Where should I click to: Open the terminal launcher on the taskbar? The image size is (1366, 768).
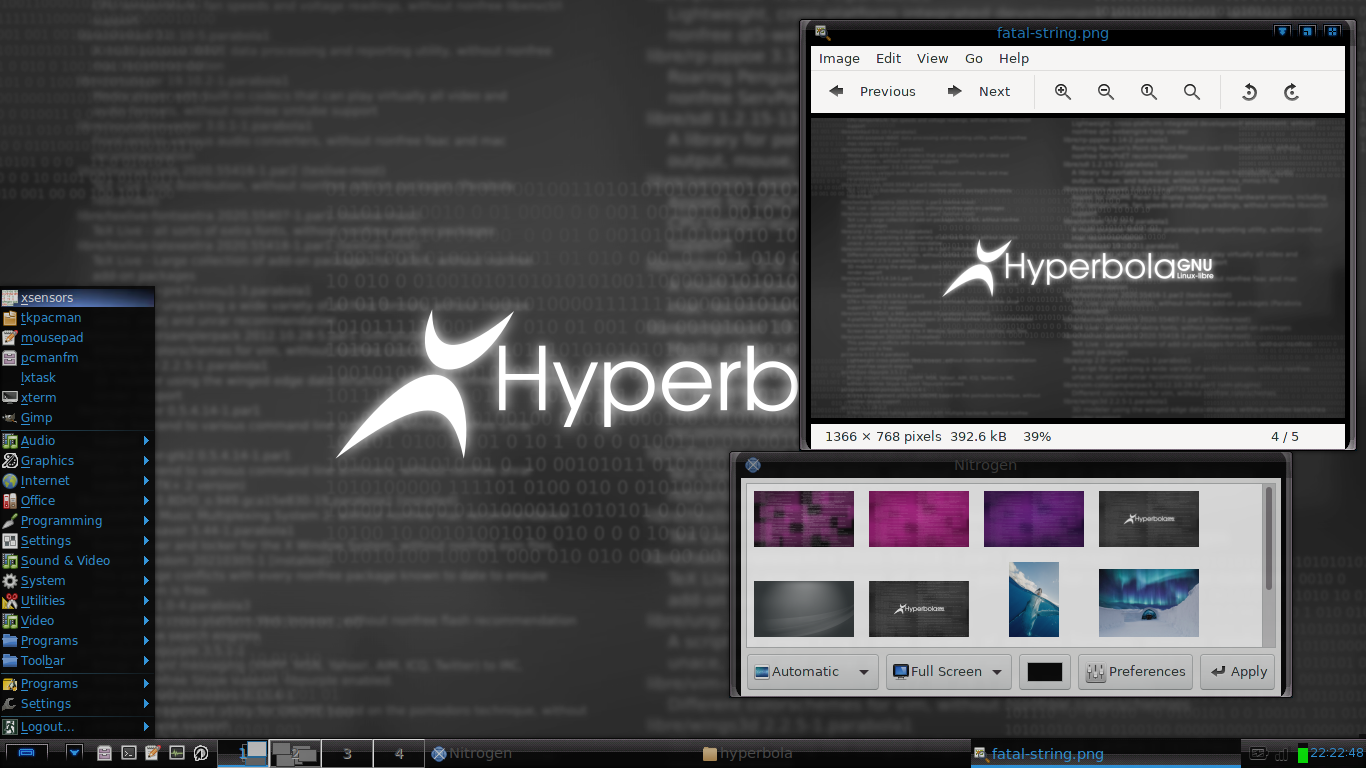128,753
